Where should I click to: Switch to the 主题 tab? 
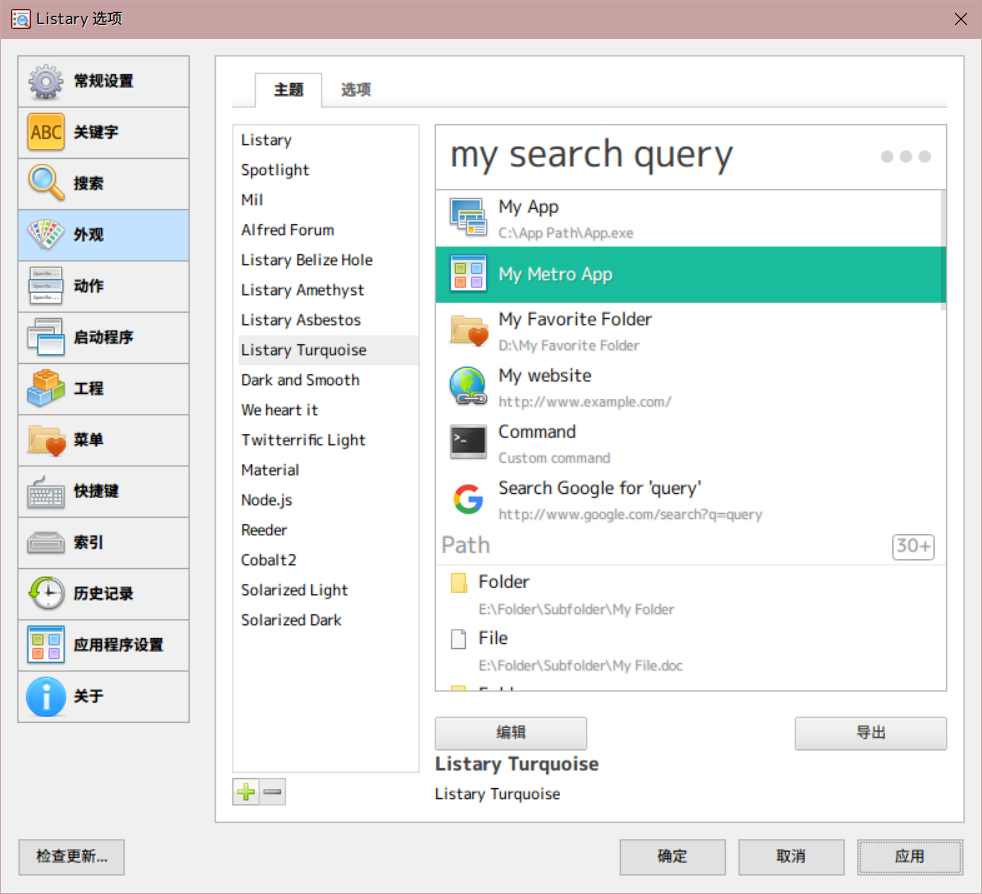coord(288,90)
